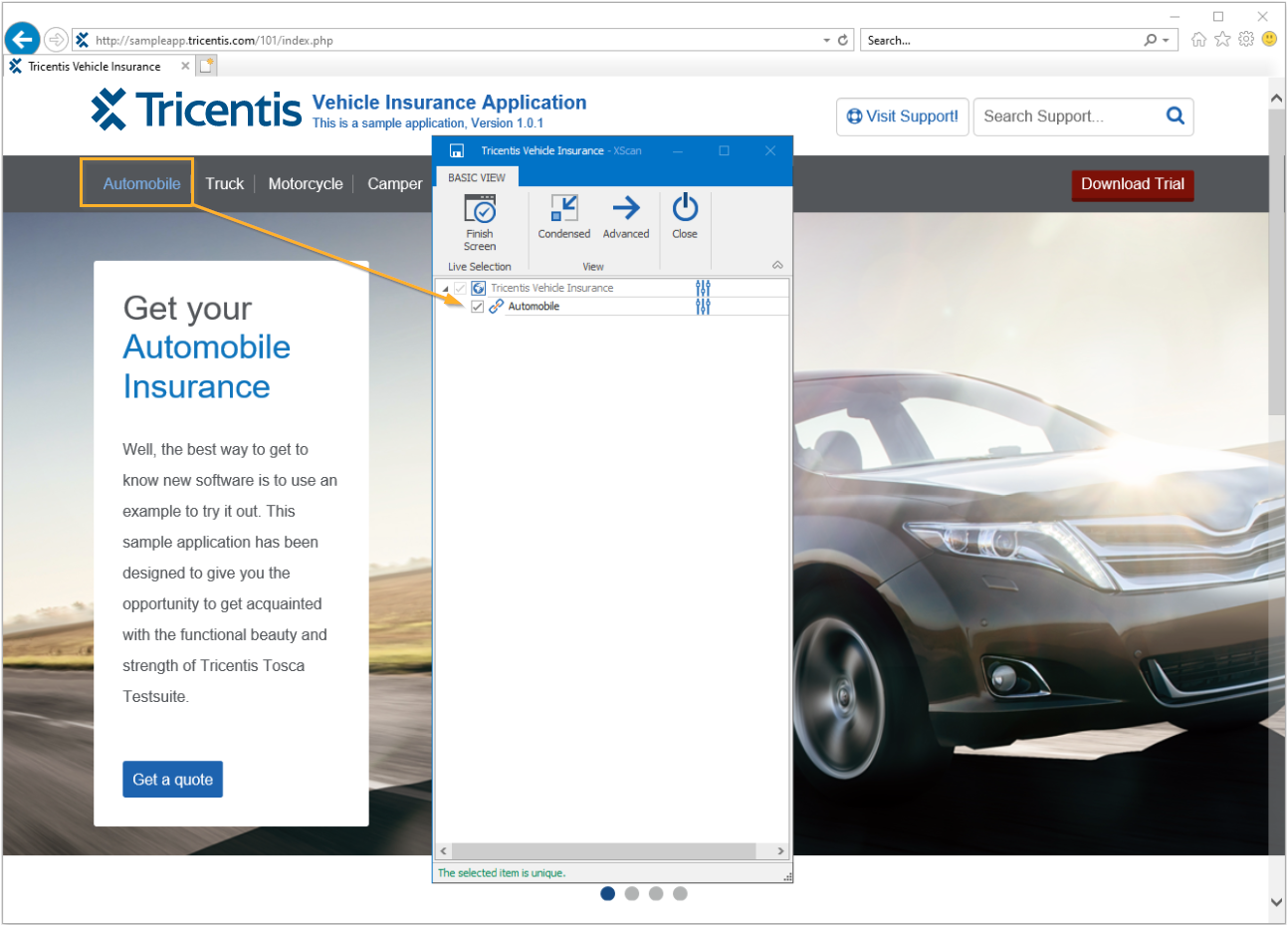Click the browser back arrow button
Screen dimensions: 1288x926
pos(22,40)
